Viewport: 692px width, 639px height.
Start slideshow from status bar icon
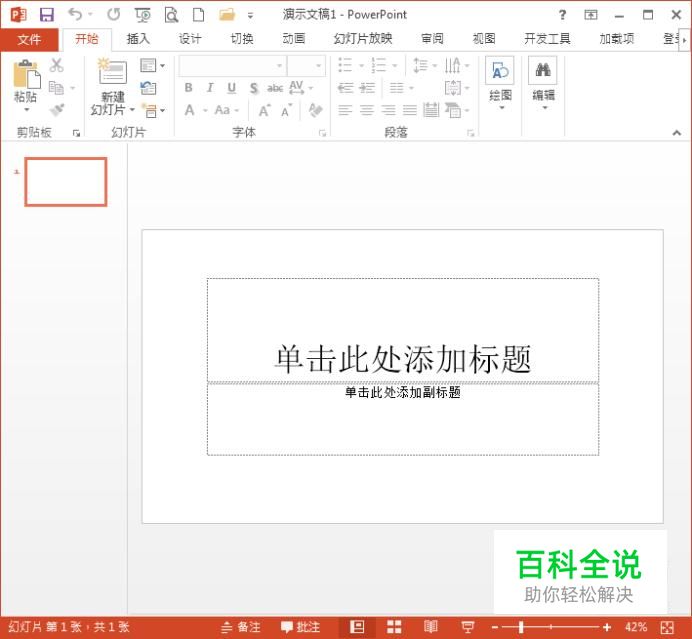466,627
